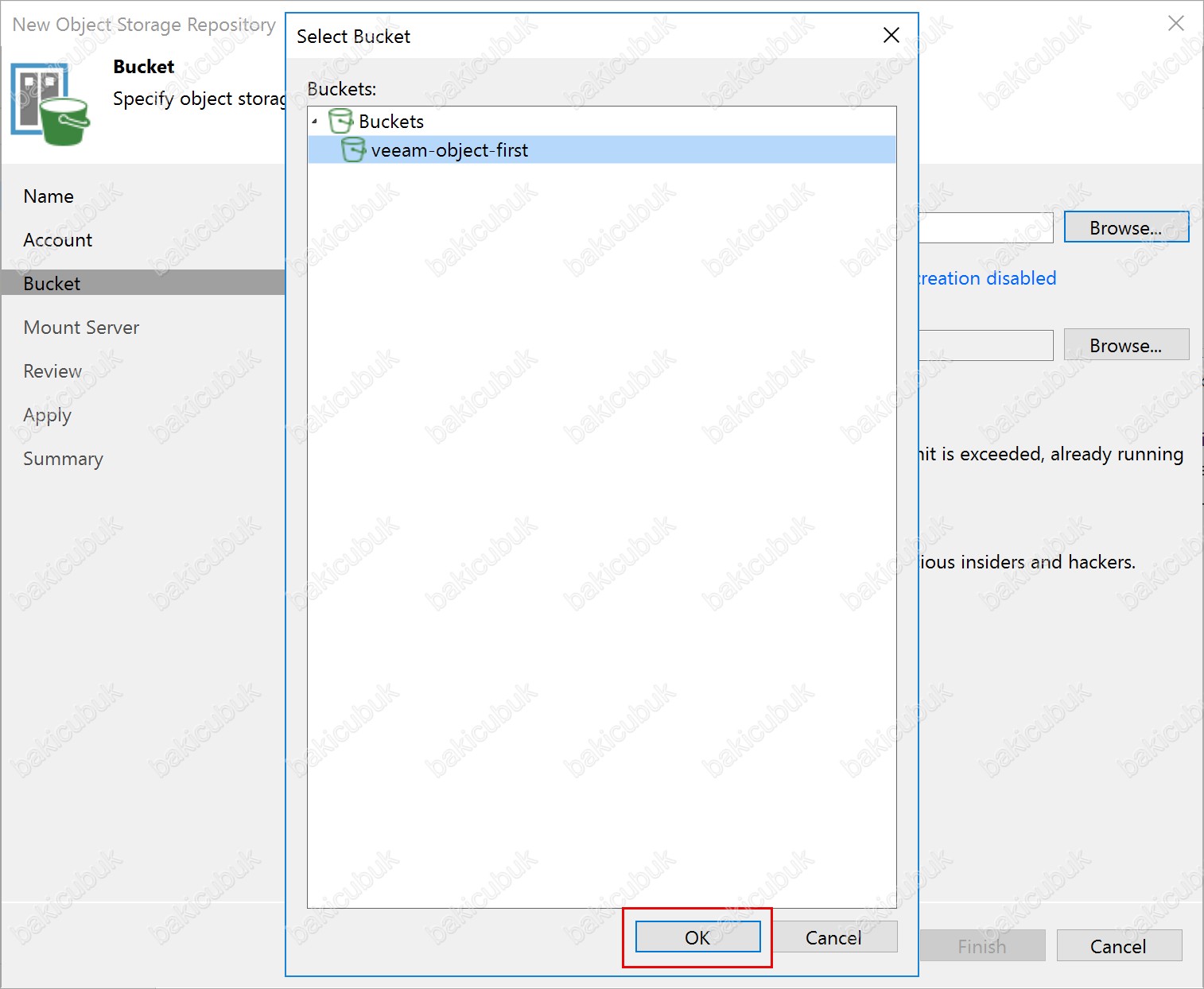Open the Mount Server wizard step
The image size is (1204, 989).
tap(81, 328)
